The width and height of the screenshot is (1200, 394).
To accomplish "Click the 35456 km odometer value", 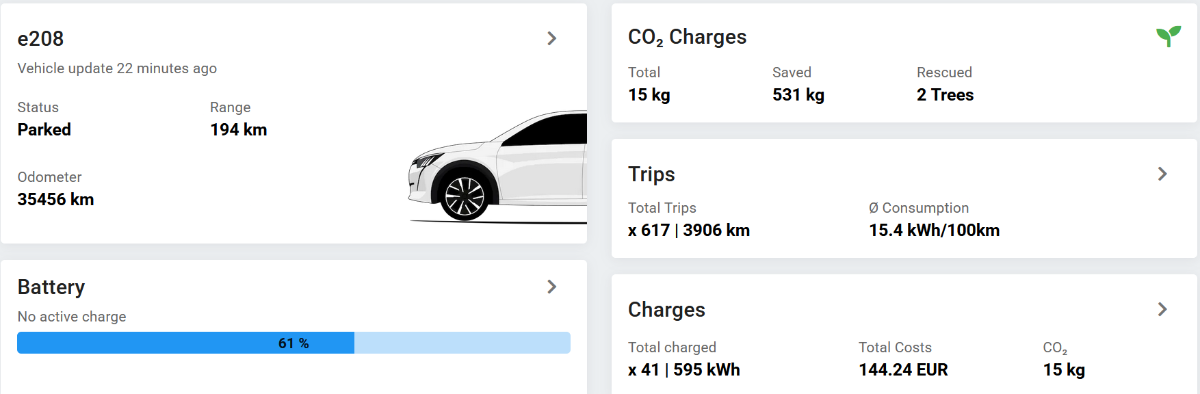I will coord(56,199).
